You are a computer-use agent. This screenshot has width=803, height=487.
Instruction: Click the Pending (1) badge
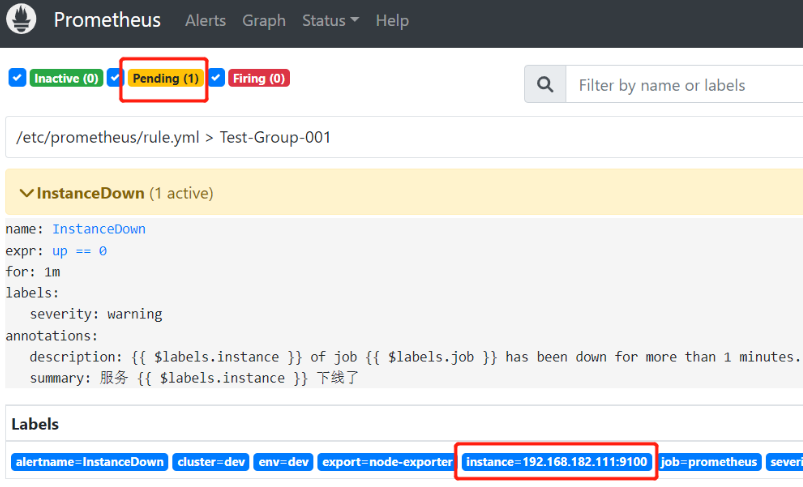tap(165, 78)
